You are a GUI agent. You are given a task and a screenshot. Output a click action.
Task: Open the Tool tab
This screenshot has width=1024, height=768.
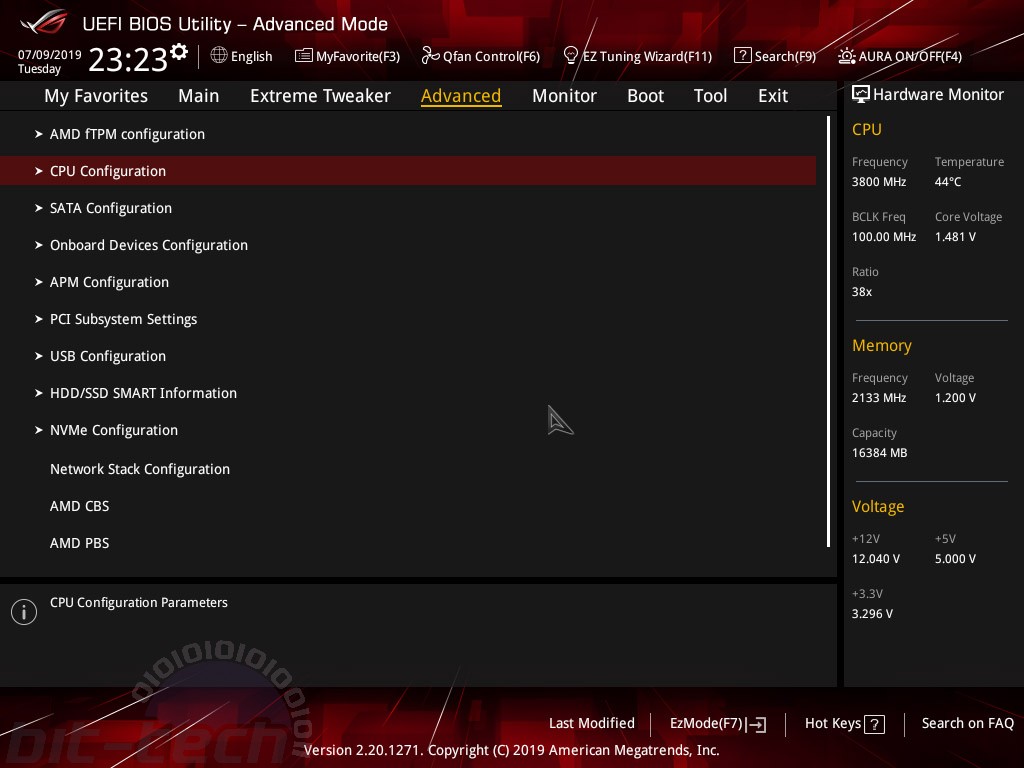click(710, 96)
